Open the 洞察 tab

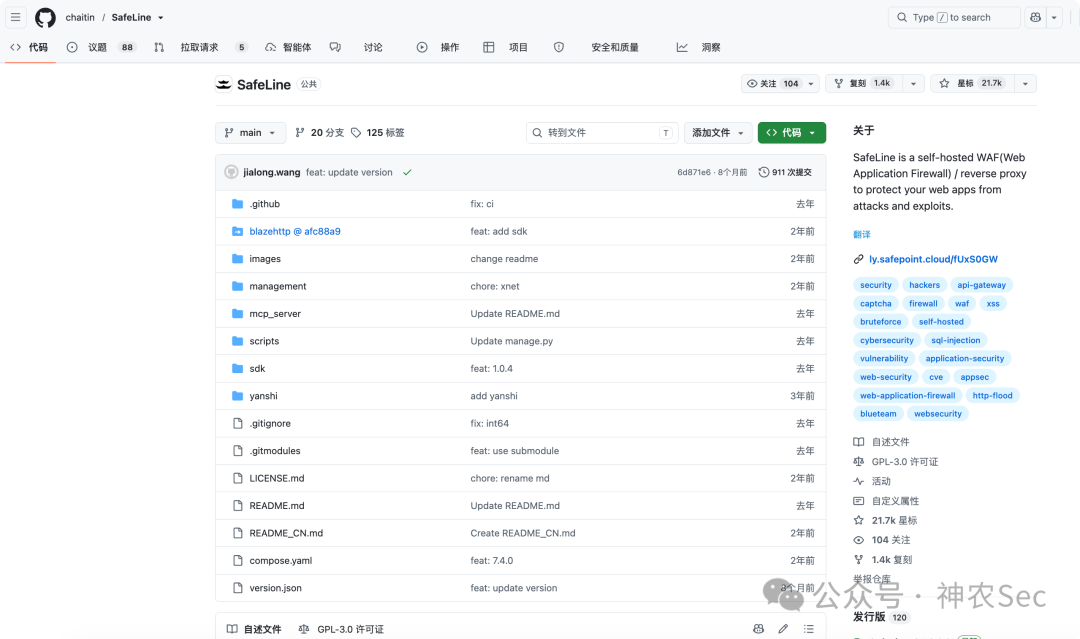[698, 47]
